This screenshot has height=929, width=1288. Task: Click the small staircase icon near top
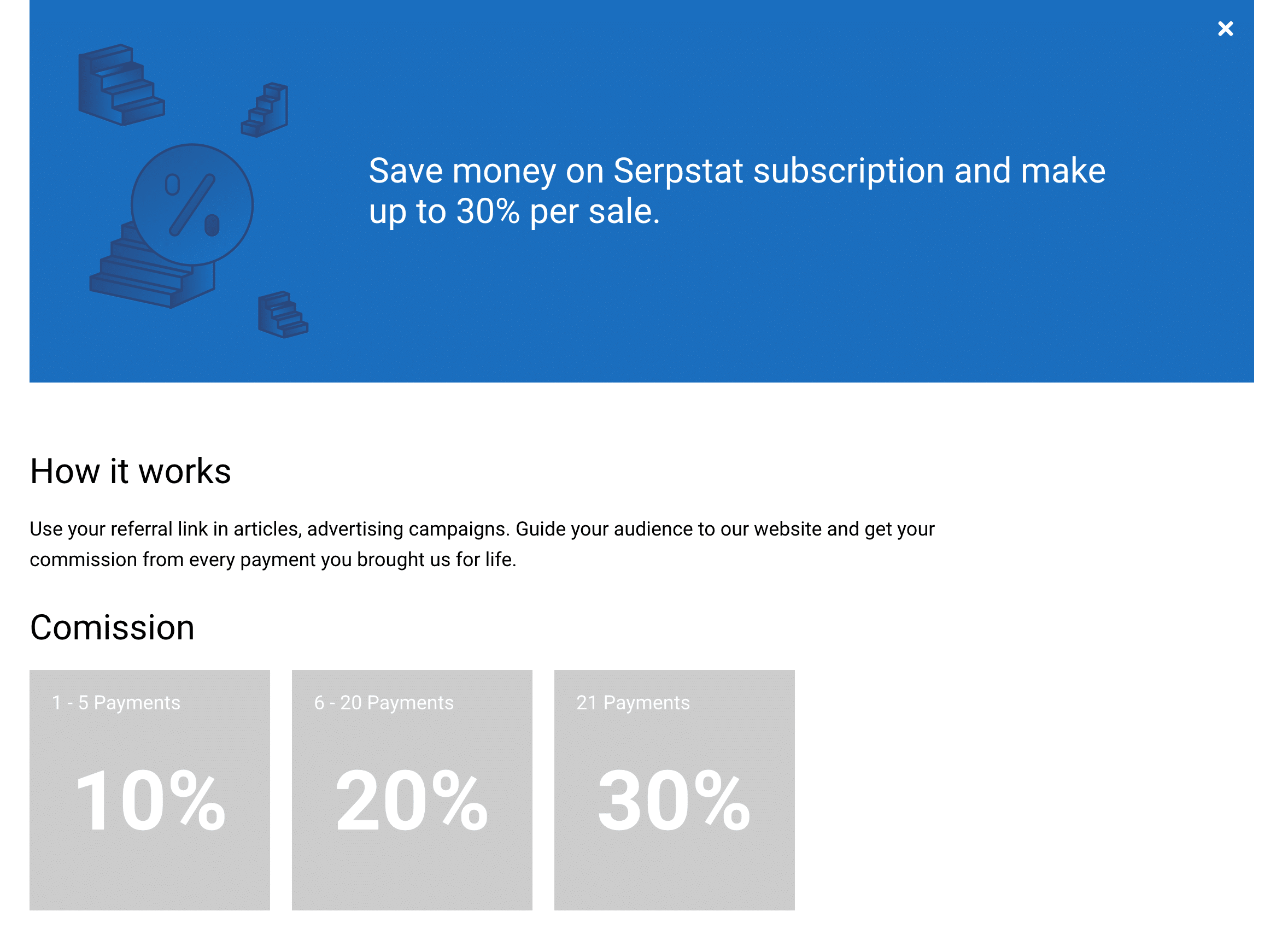(x=265, y=110)
